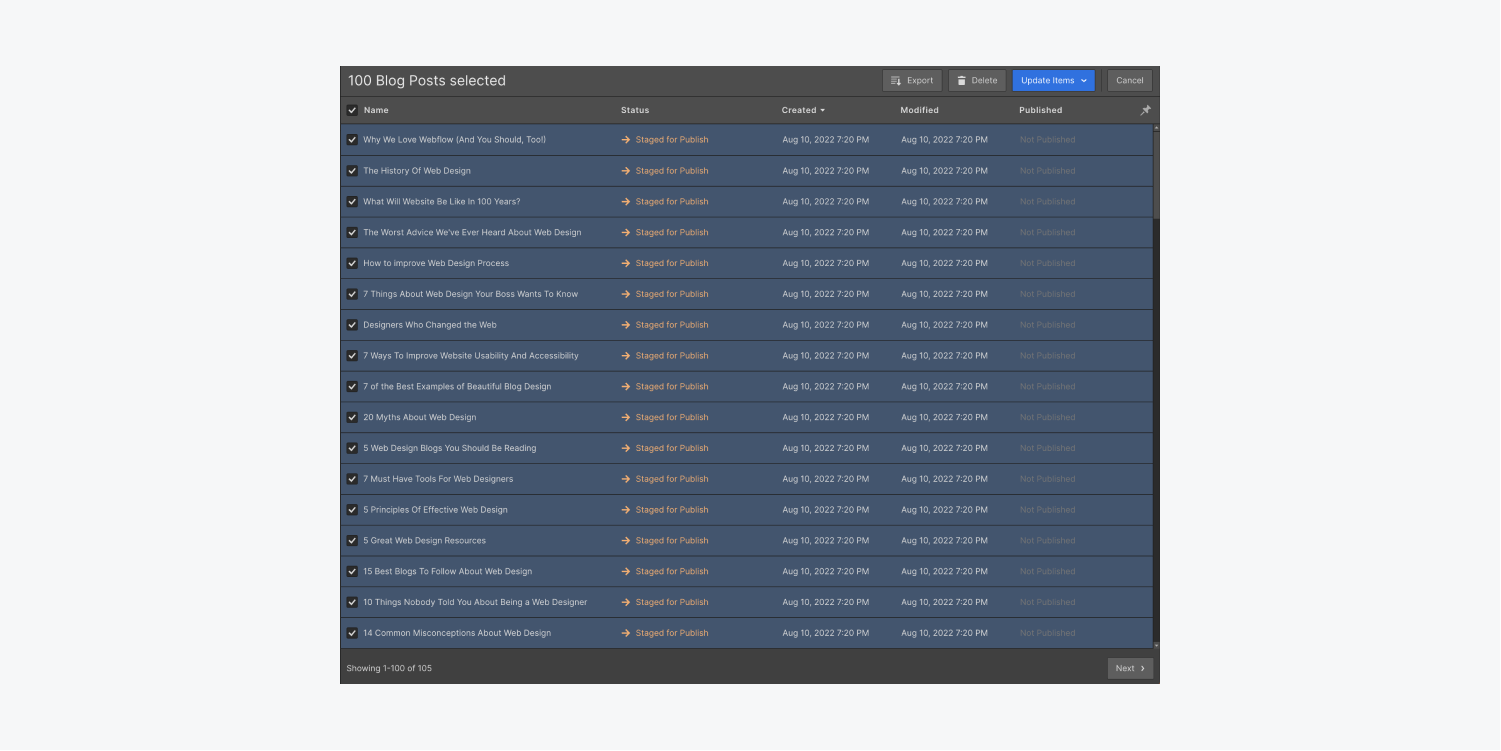The height and width of the screenshot is (751, 1501).
Task: Click scrollbar down arrow of the list
Action: pyautogui.click(x=1156, y=646)
